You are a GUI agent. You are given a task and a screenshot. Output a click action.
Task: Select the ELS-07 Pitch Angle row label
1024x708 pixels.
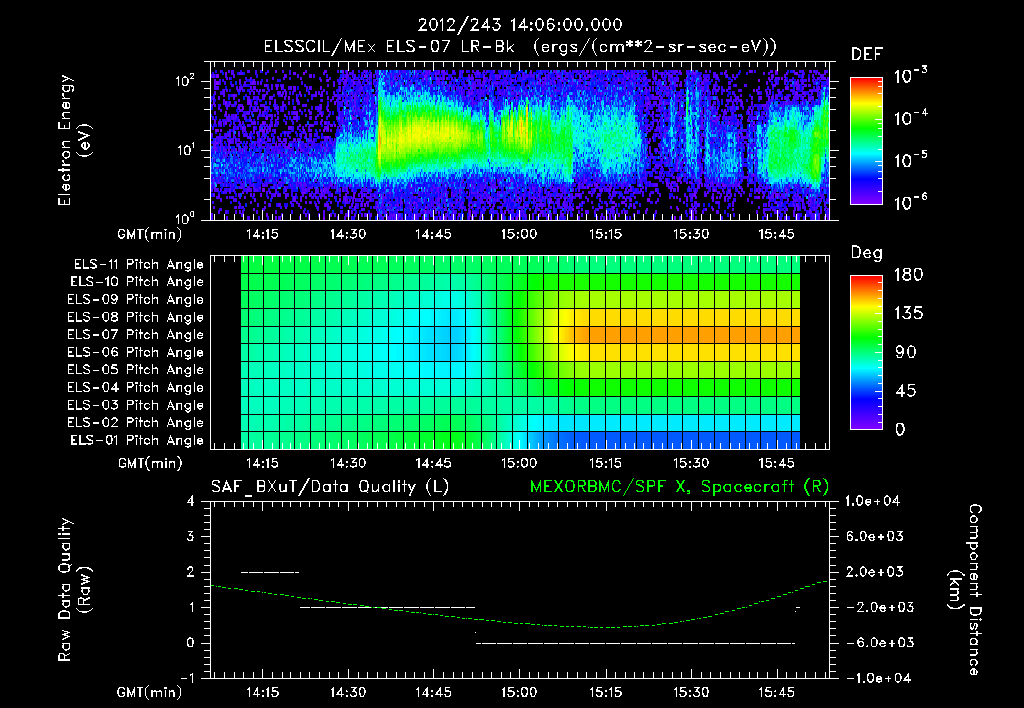pos(135,334)
